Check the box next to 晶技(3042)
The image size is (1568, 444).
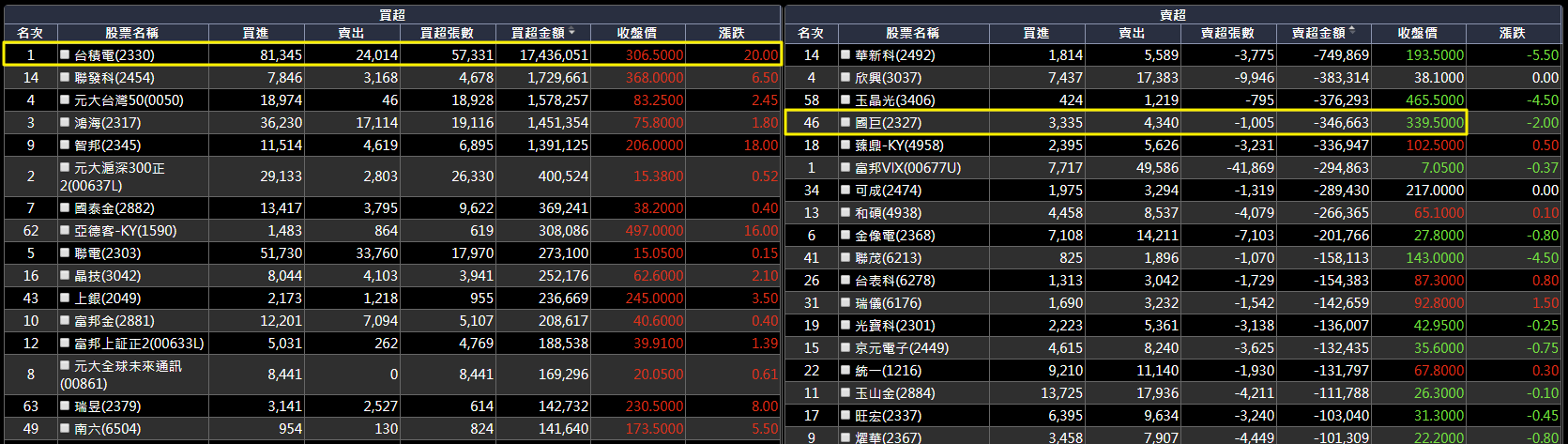tap(65, 276)
